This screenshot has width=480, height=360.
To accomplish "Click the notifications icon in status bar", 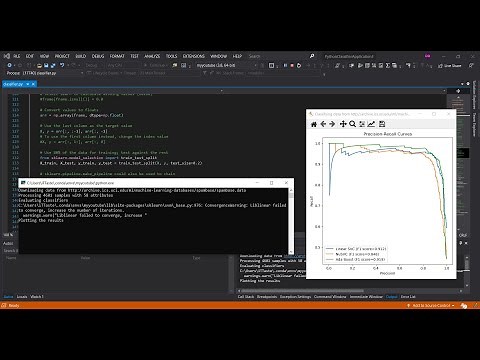I will [x=464, y=305].
